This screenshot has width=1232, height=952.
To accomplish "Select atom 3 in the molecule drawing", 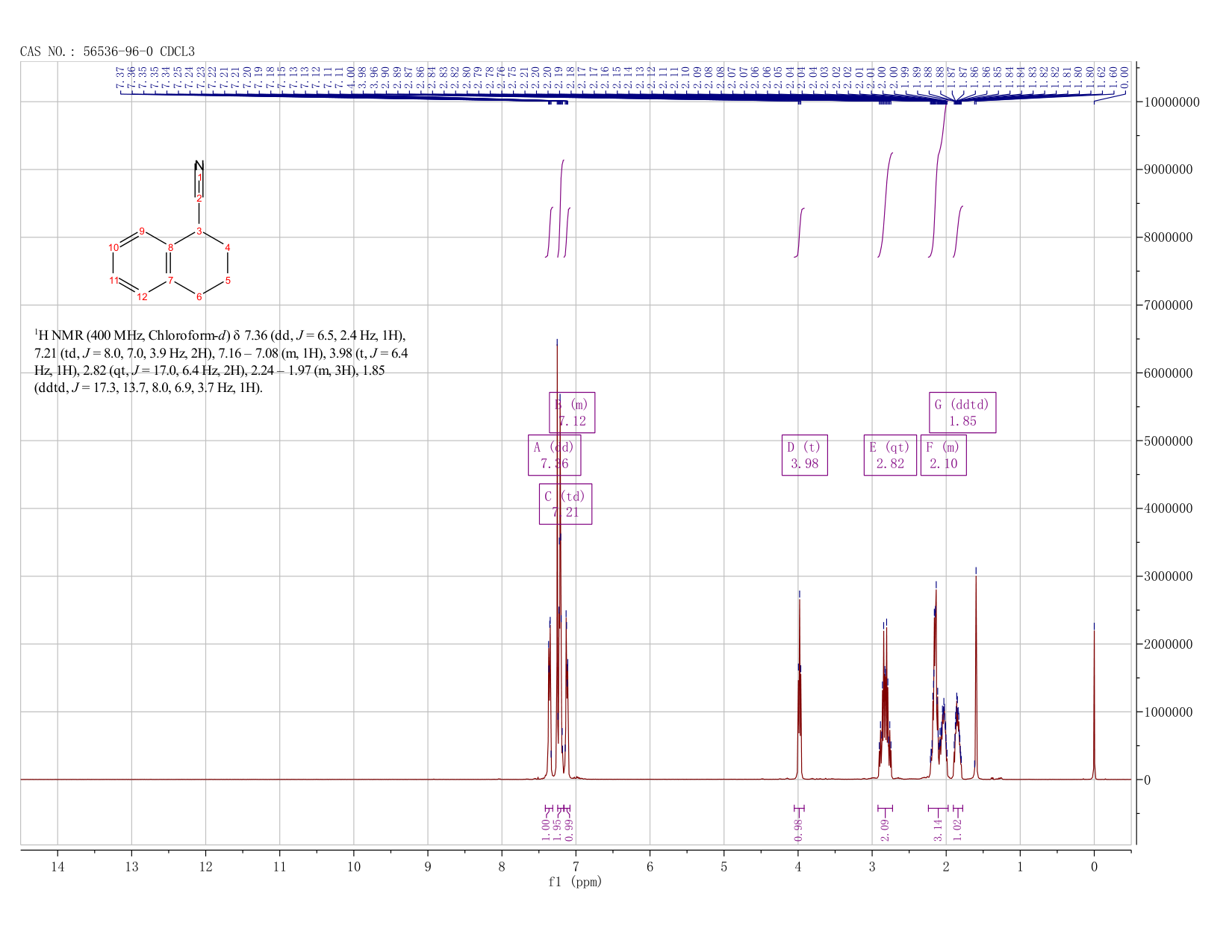I will pyautogui.click(x=199, y=231).
